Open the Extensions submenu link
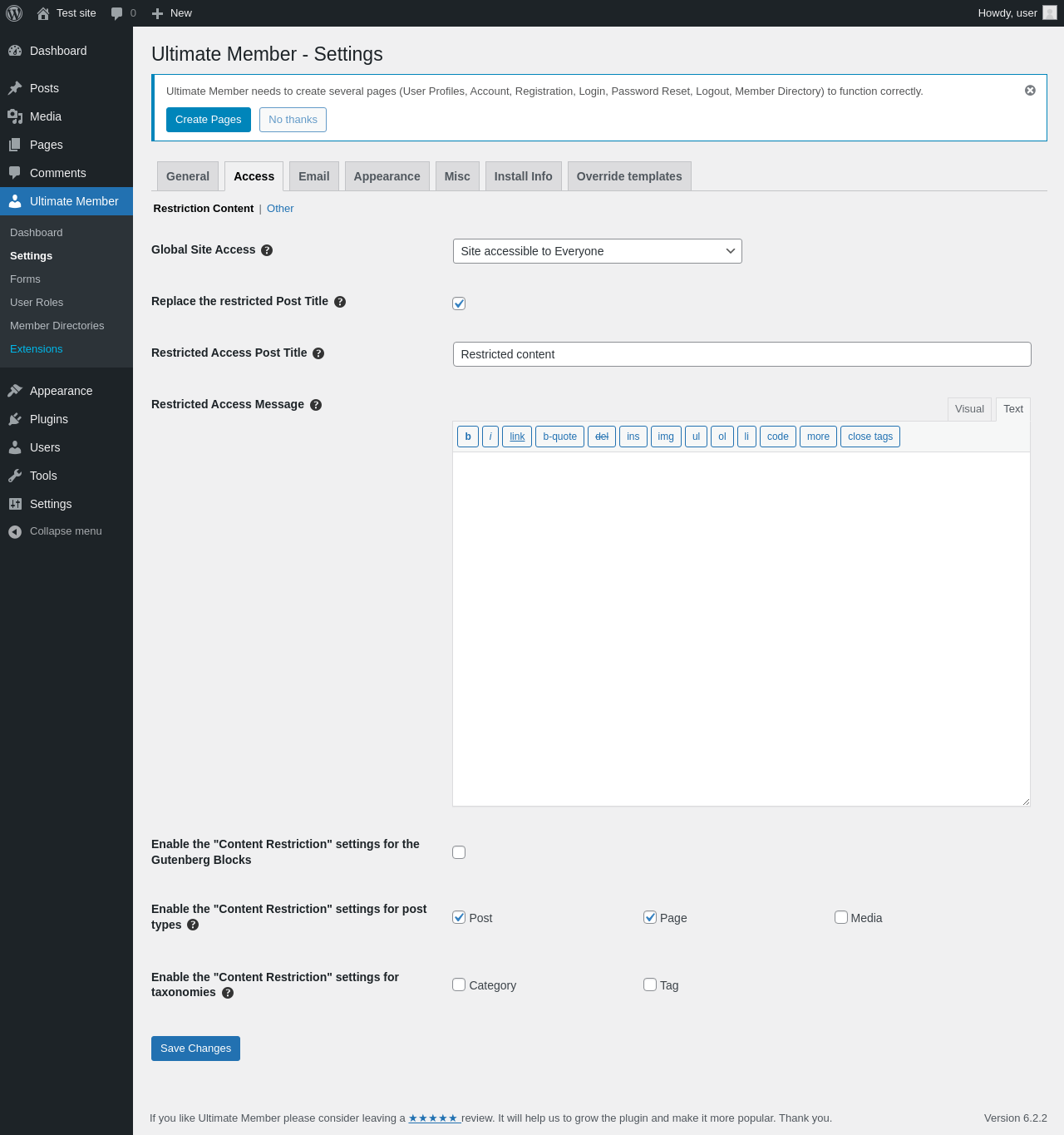Screen dimensions: 1064x1135 [37, 349]
